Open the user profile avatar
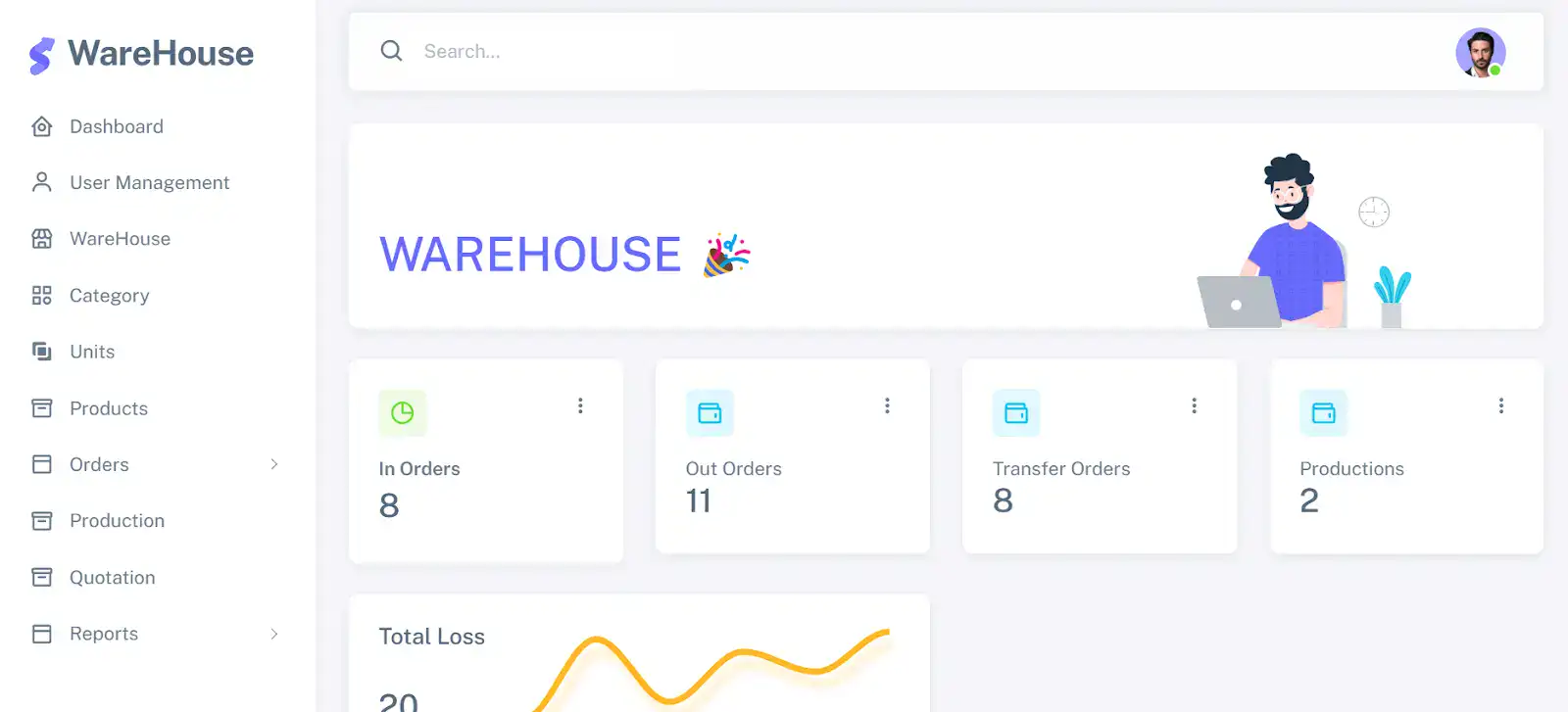 coord(1480,52)
